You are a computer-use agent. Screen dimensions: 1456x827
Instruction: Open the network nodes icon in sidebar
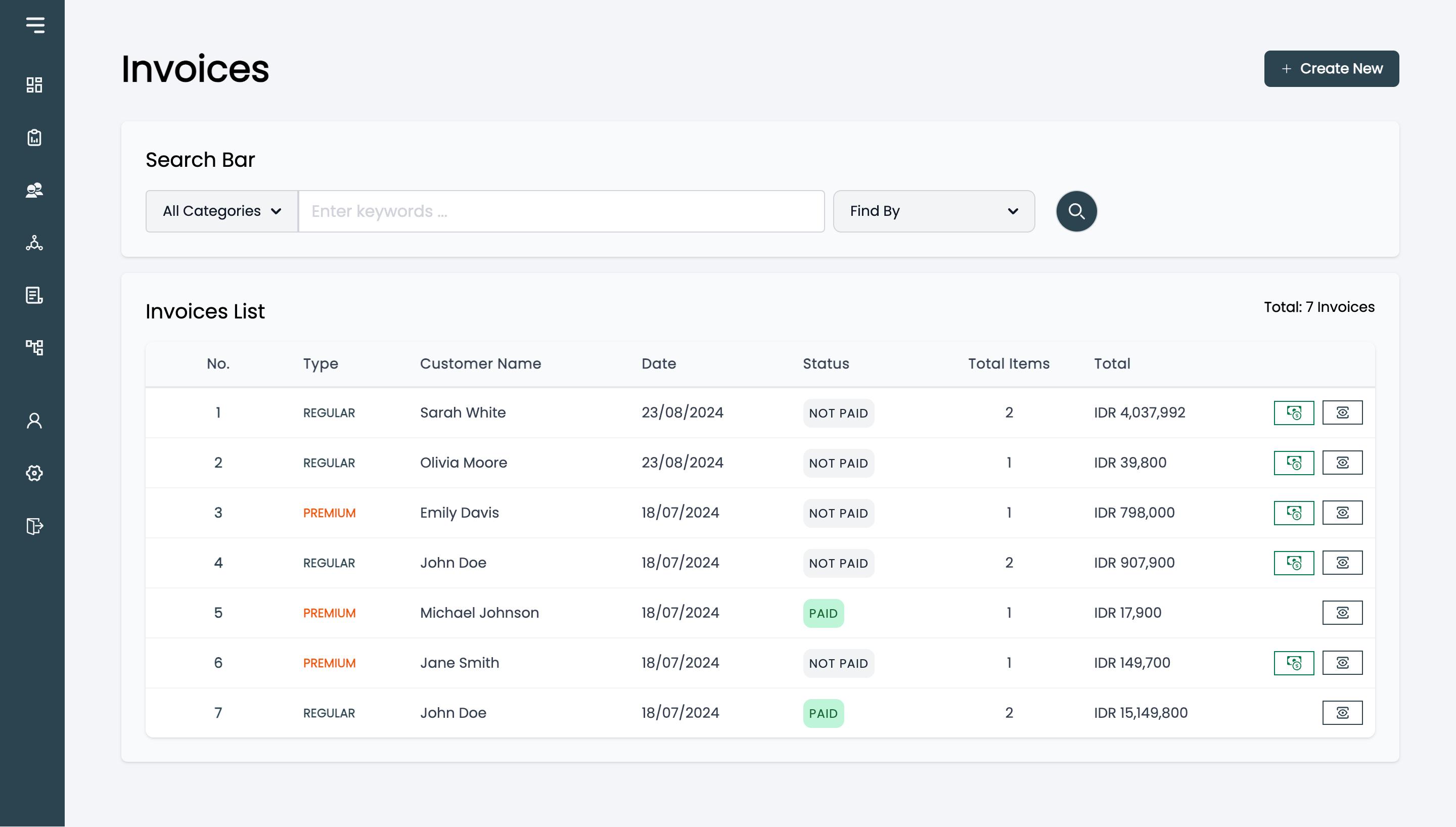pos(35,243)
